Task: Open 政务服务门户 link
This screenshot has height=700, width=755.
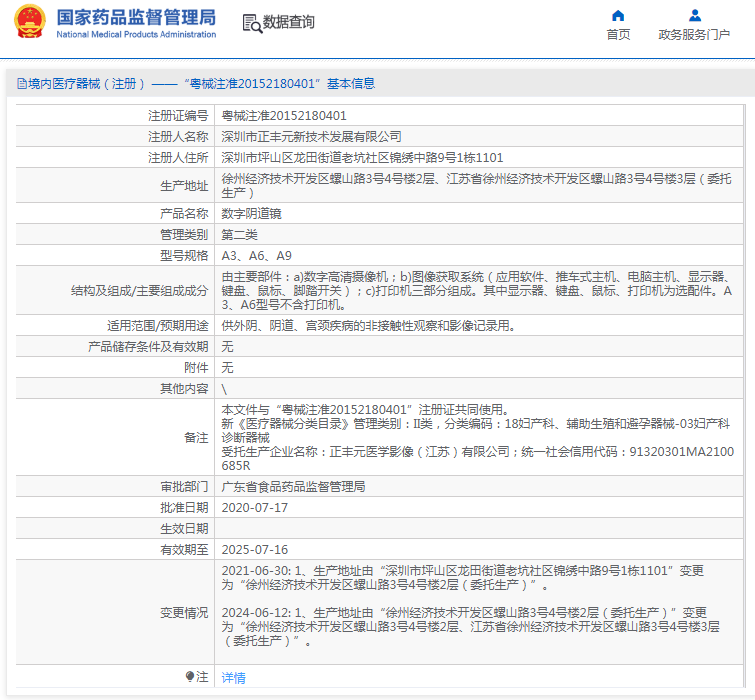Action: 694,35
